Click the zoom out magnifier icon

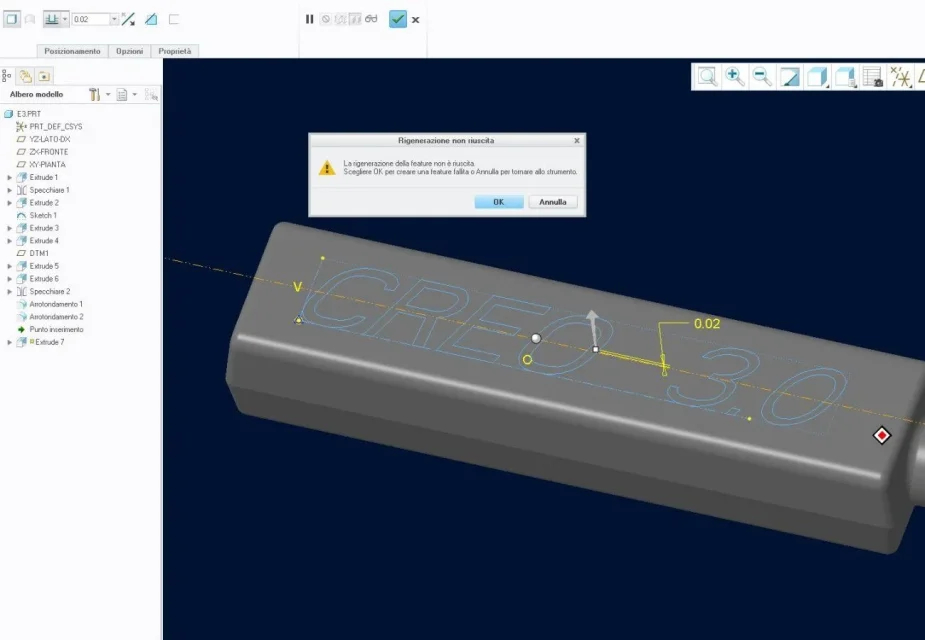(761, 77)
